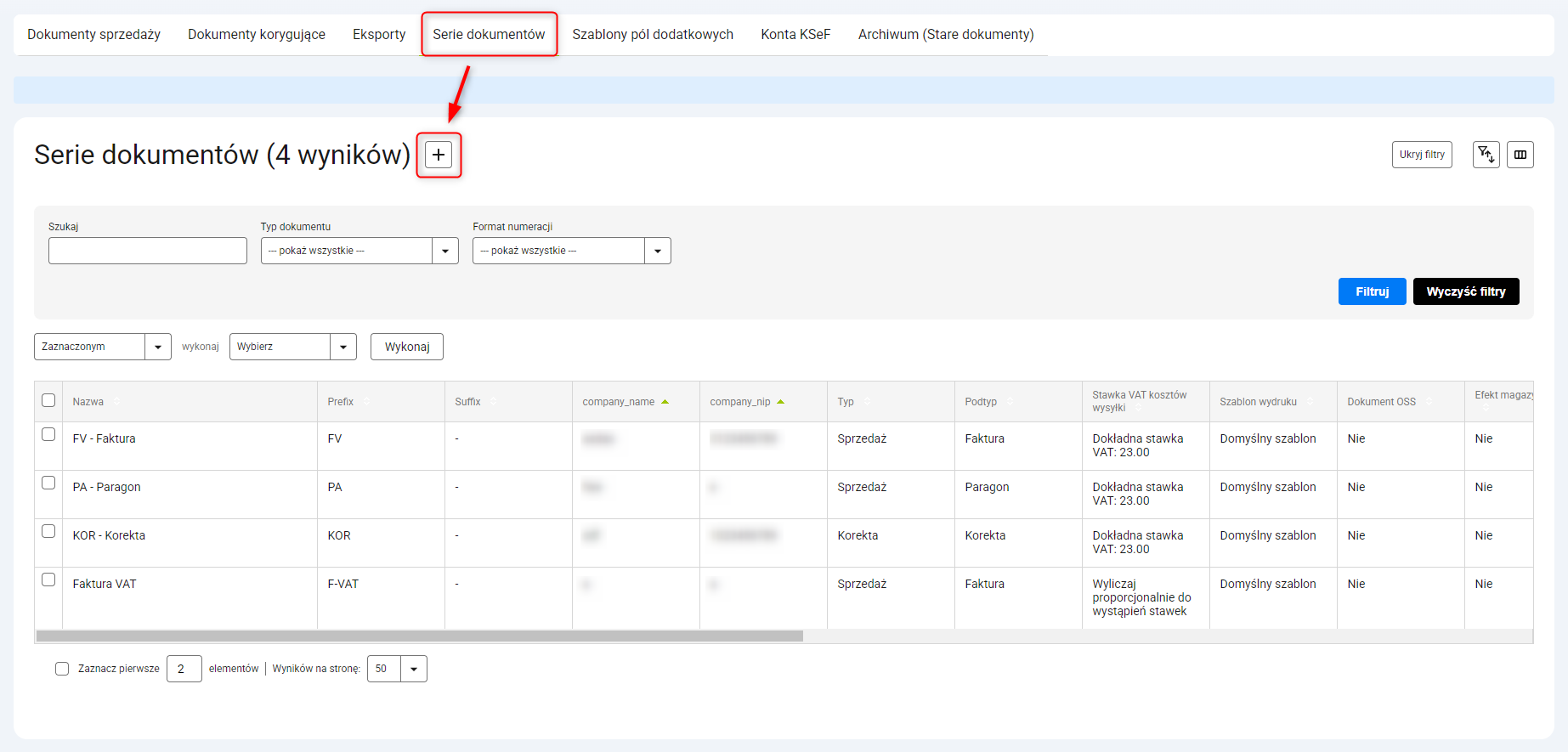Click the Wyczyść filtry button

(x=1466, y=291)
